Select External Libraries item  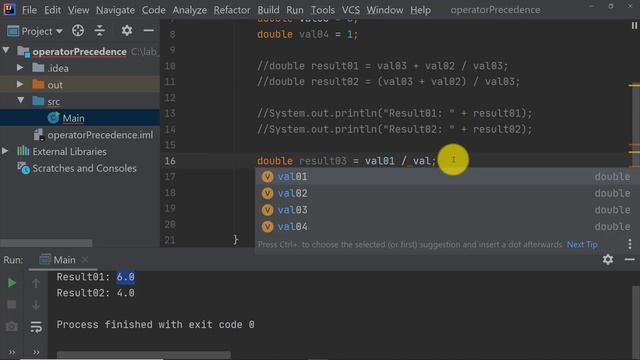point(69,152)
